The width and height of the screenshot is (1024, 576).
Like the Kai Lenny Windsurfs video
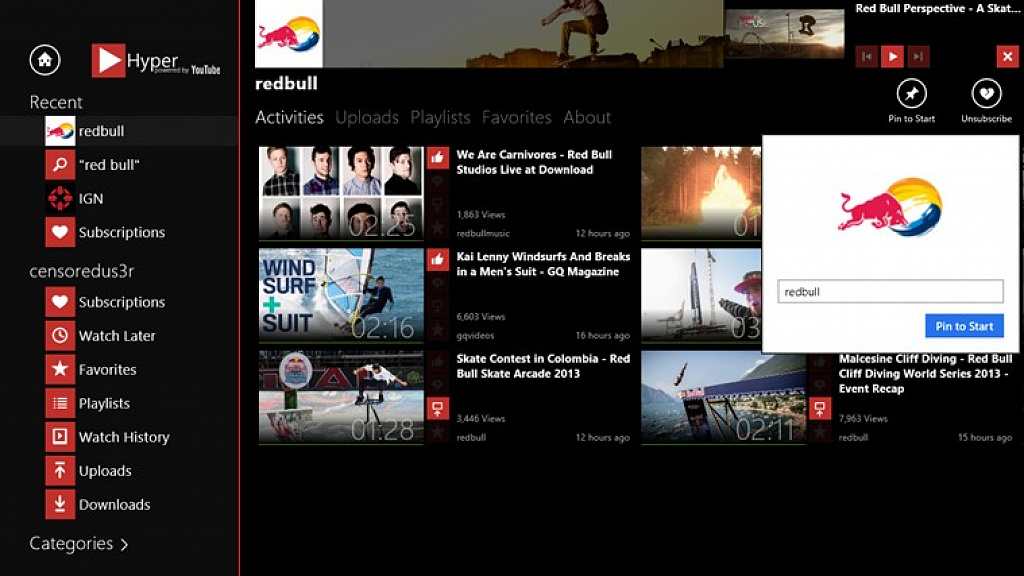(x=438, y=259)
